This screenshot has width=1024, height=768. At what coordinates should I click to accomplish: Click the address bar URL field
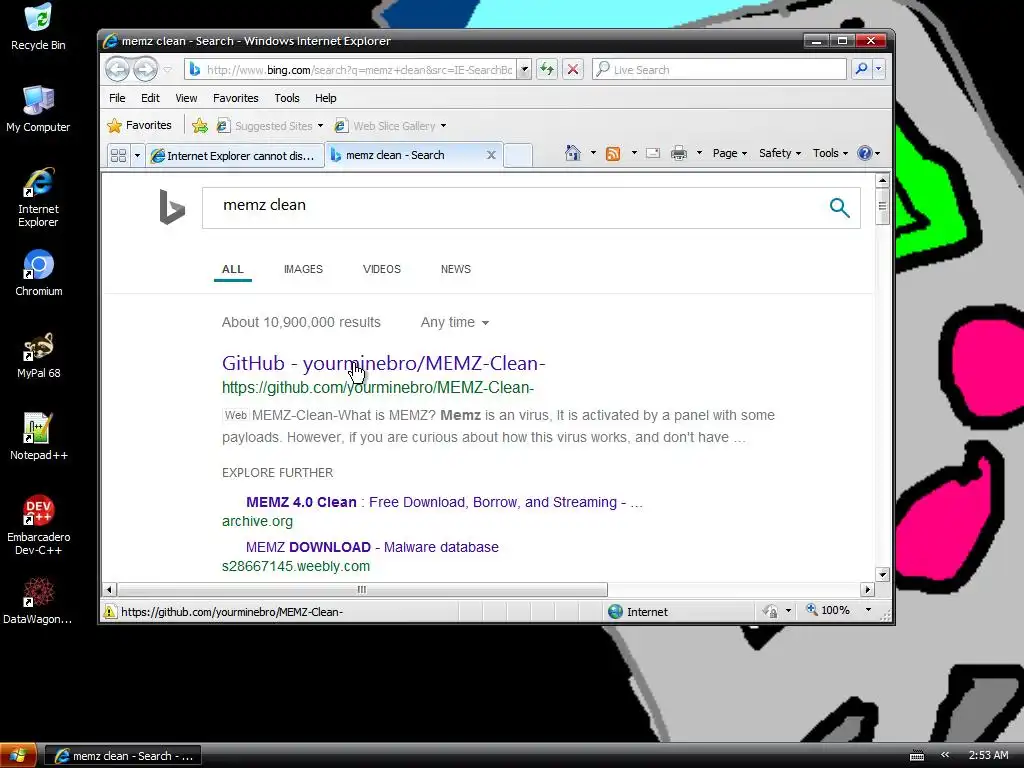click(359, 69)
